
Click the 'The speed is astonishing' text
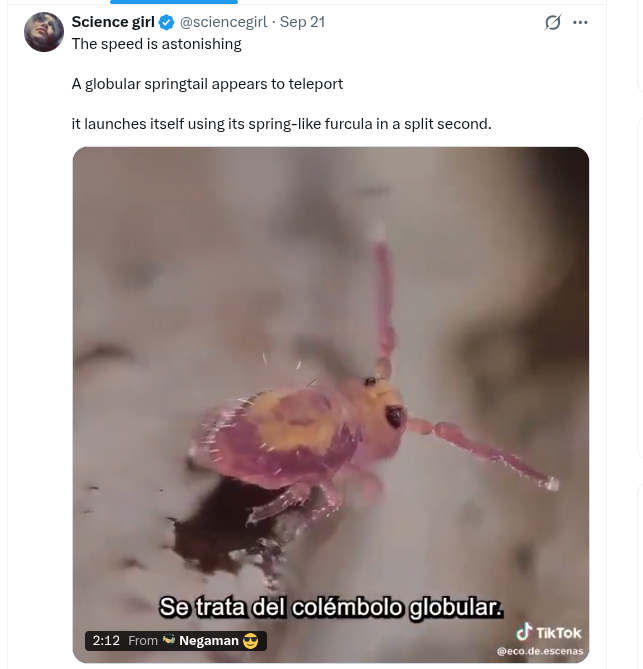156,44
